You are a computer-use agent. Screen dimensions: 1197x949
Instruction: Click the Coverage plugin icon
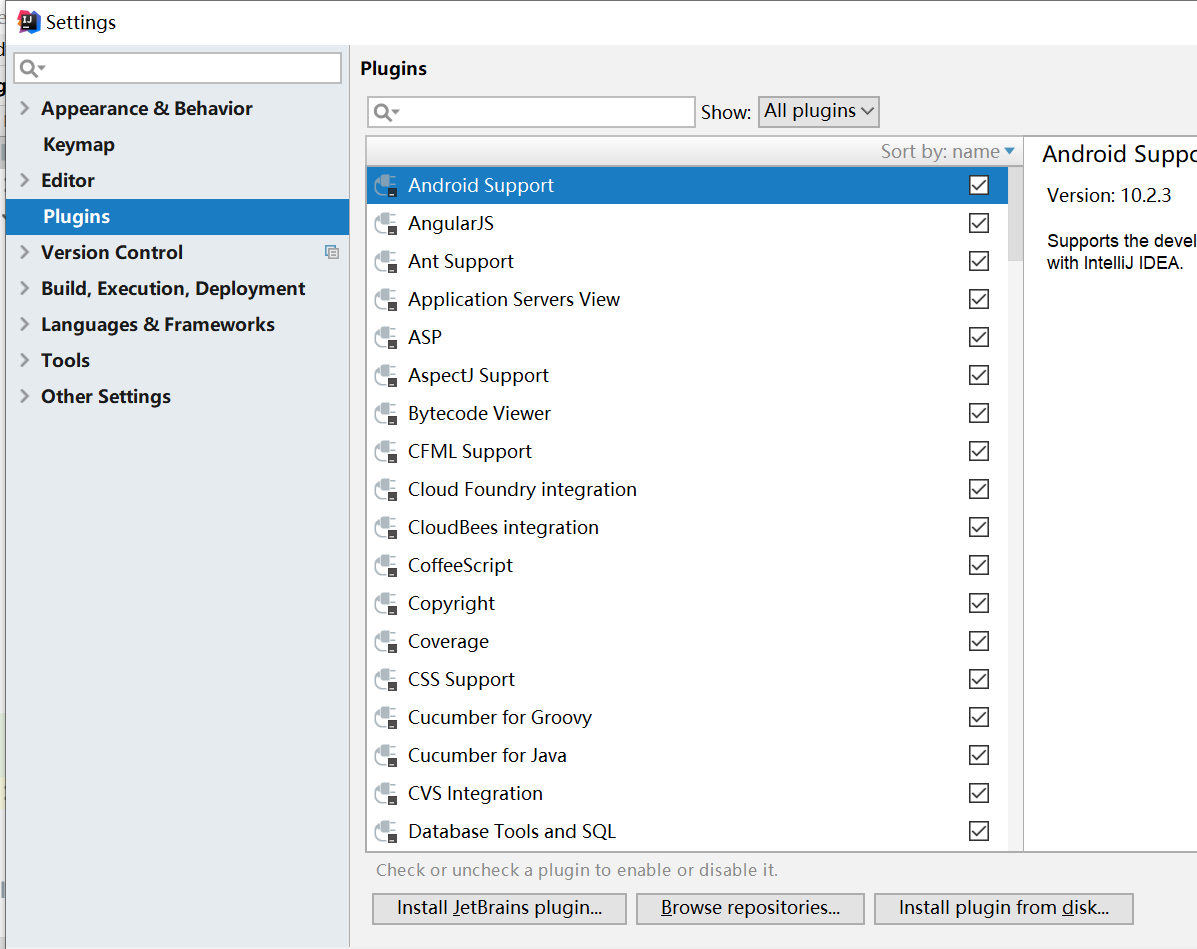[386, 641]
